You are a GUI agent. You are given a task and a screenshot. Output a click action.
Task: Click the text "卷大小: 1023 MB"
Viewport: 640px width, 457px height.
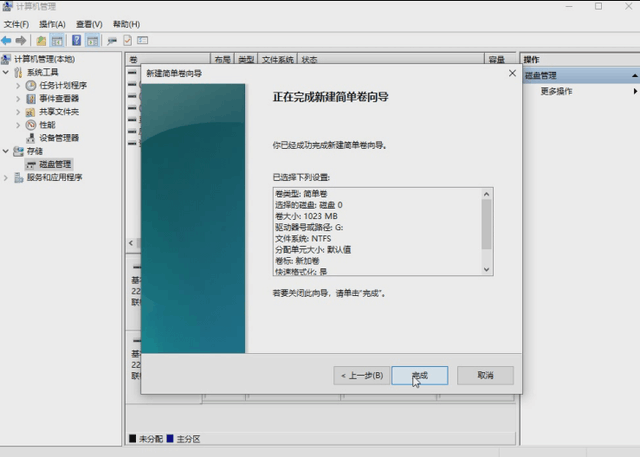pyautogui.click(x=307, y=216)
